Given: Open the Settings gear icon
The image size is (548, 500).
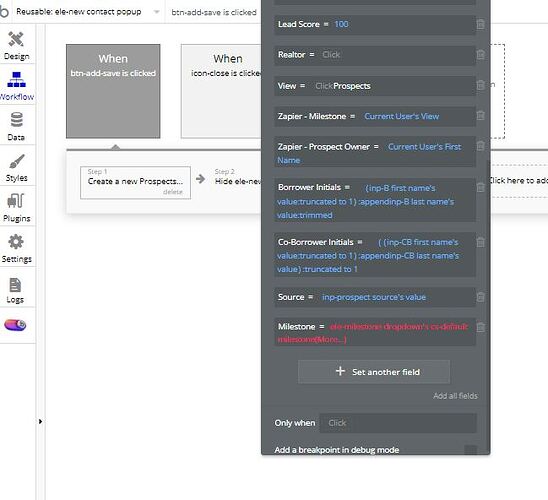Looking at the screenshot, I should click(16, 242).
